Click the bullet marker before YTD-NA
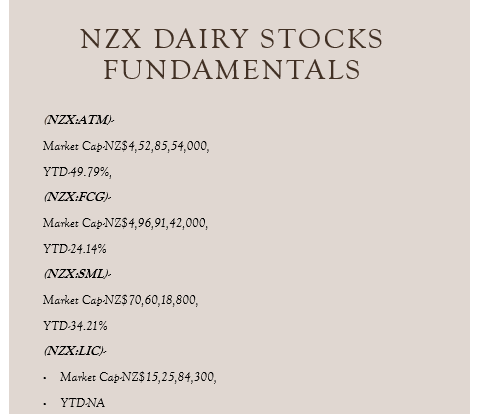The width and height of the screenshot is (491, 419). click(x=45, y=404)
